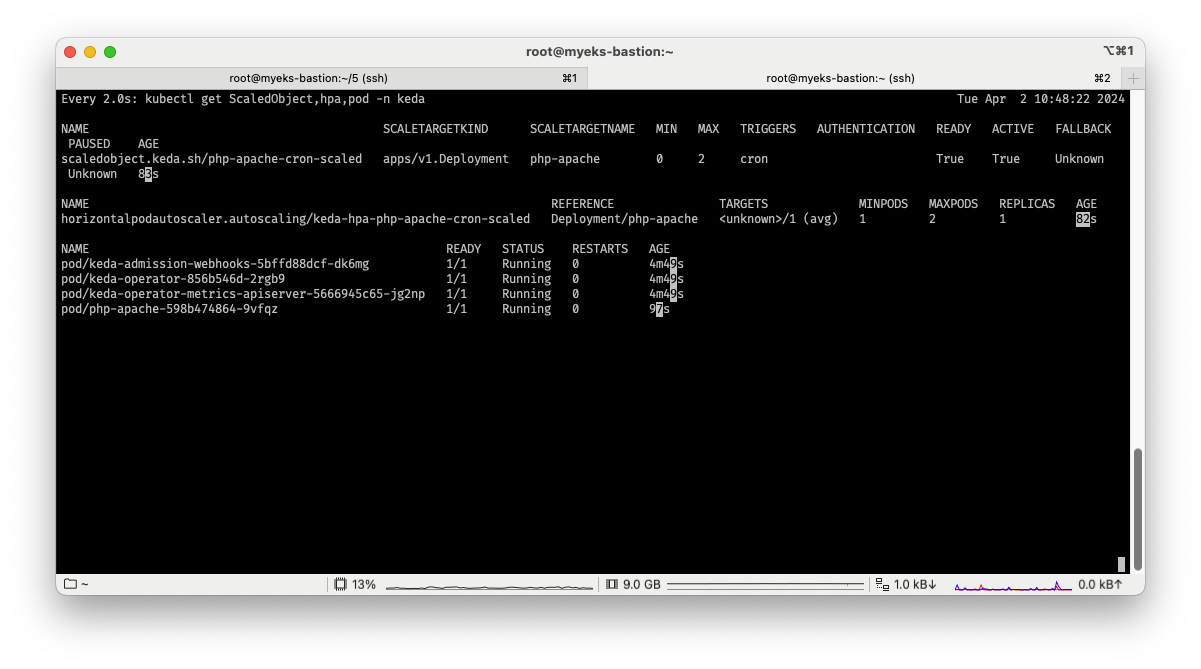Click the watch command line header text

coord(243,99)
